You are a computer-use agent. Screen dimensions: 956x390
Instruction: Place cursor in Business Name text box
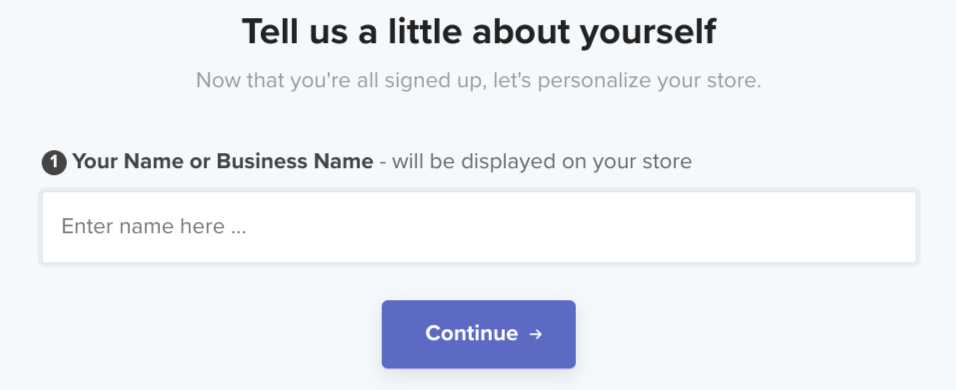pyautogui.click(x=479, y=227)
